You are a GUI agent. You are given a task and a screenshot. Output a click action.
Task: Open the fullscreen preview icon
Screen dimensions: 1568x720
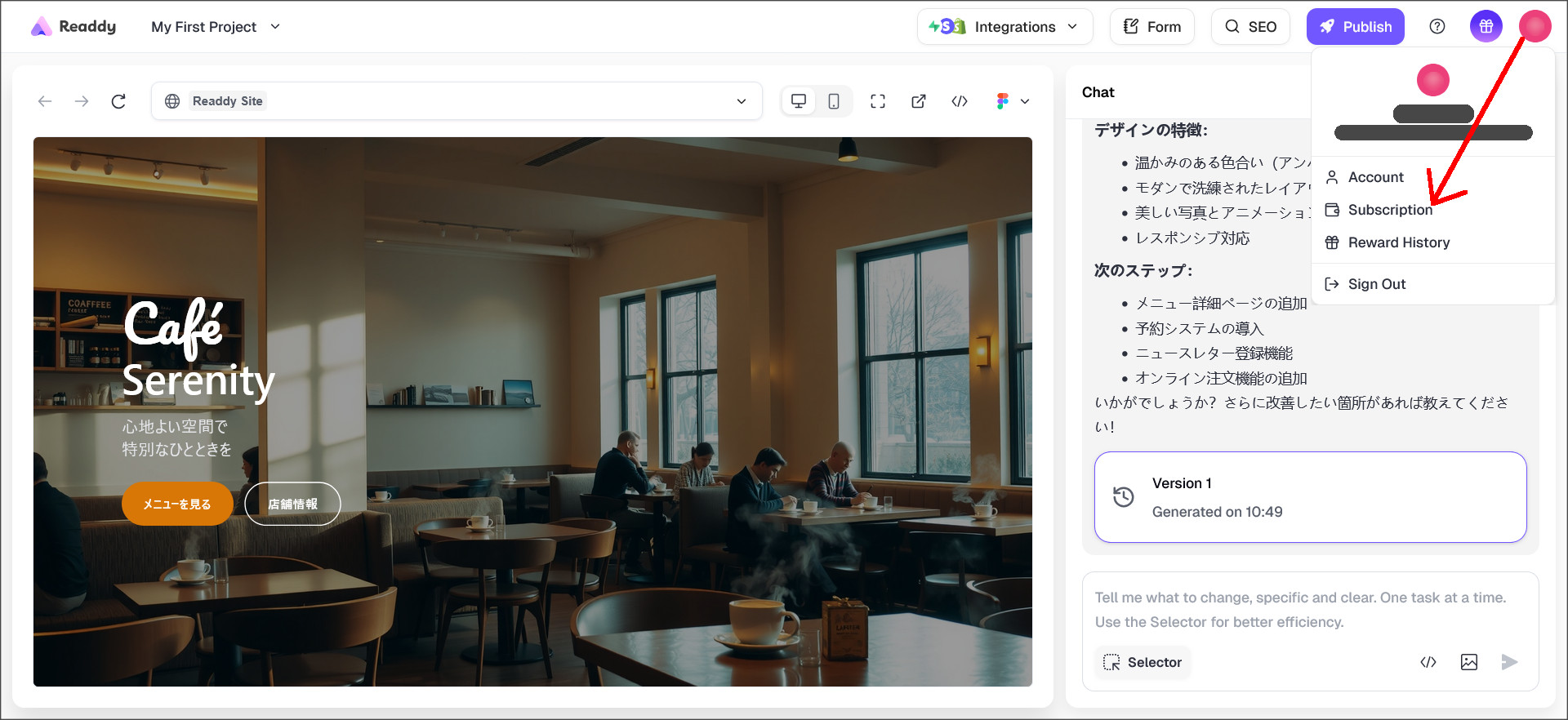pos(878,101)
